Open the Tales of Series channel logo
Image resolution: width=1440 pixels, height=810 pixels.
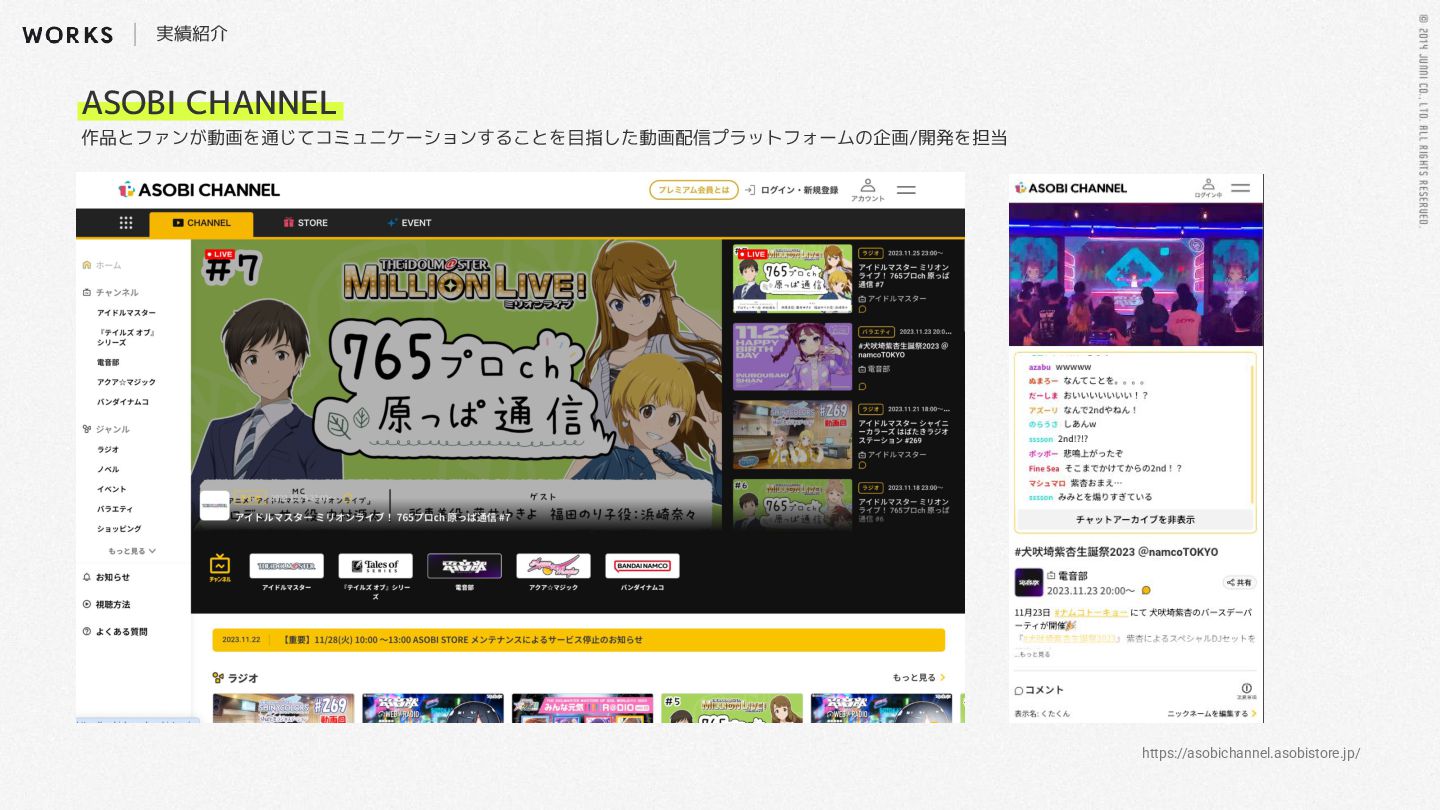click(375, 566)
